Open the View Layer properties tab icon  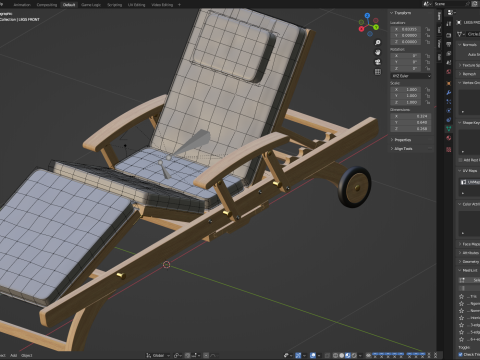pyautogui.click(x=449, y=54)
